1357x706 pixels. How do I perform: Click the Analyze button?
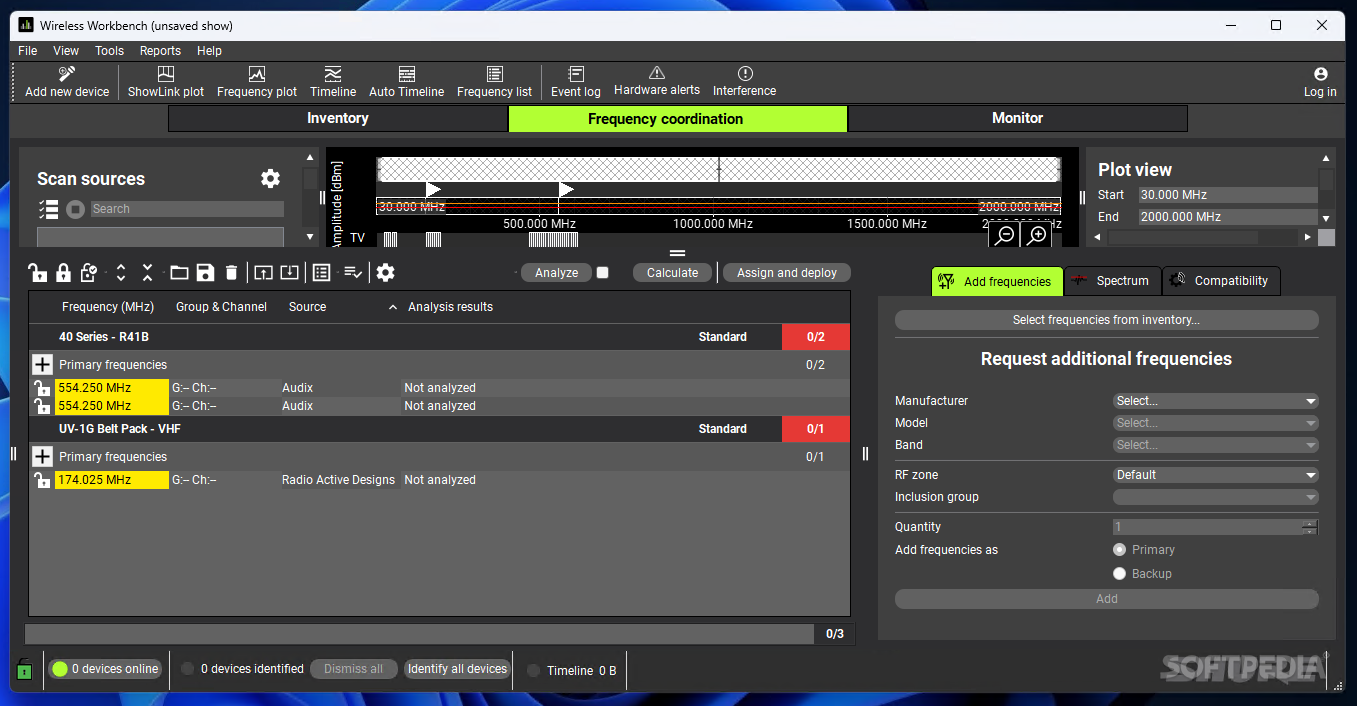(x=556, y=273)
